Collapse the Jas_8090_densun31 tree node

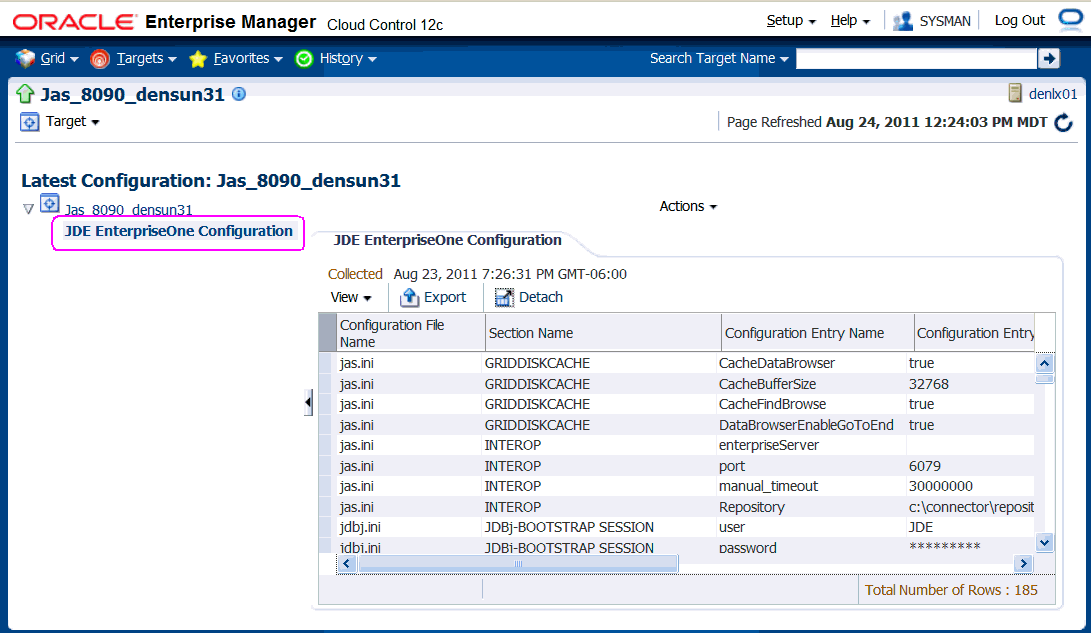(28, 209)
